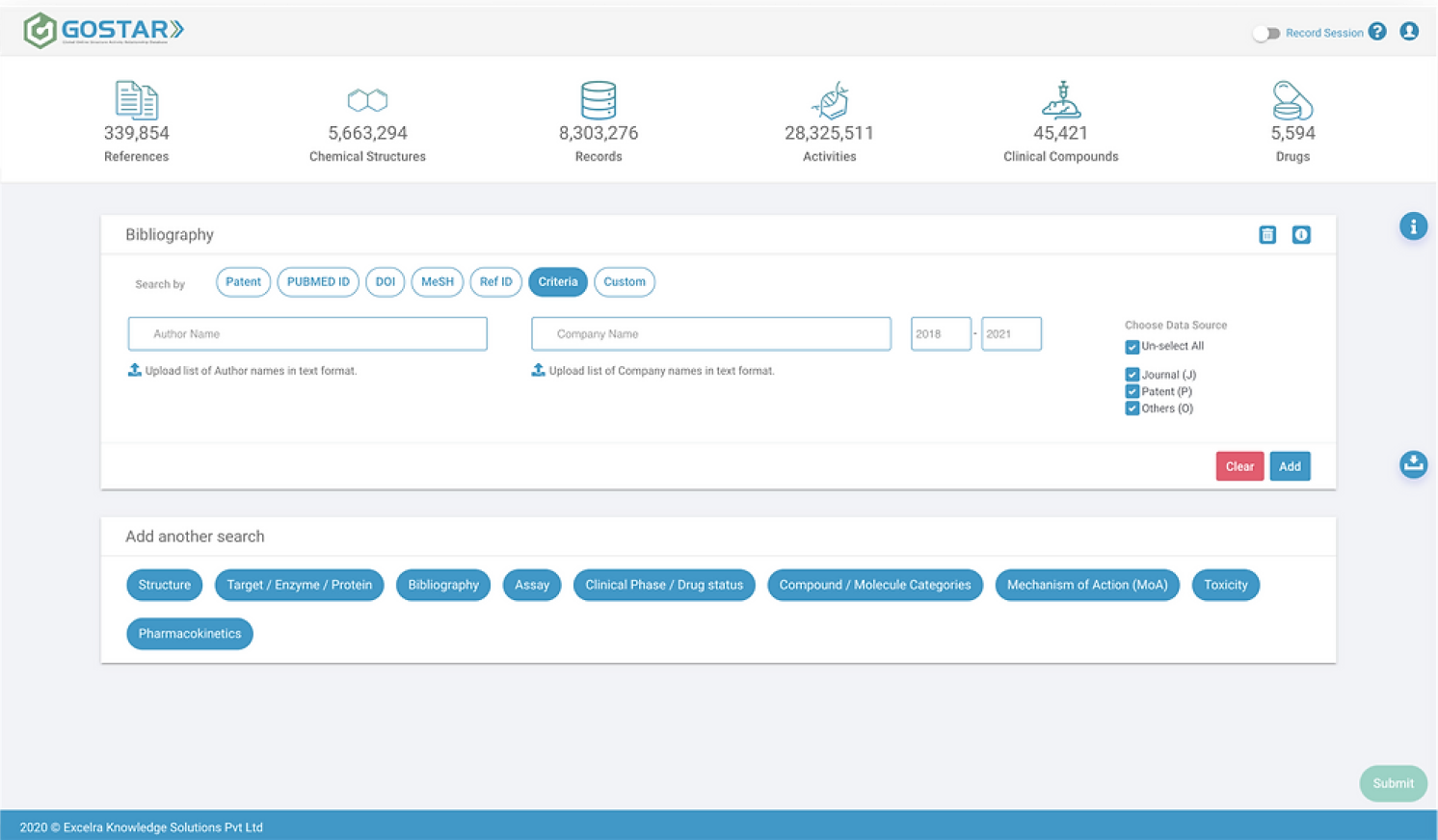Image resolution: width=1438 pixels, height=840 pixels.
Task: Click the 45,421 Clinical Compounds count
Action: point(1061,133)
